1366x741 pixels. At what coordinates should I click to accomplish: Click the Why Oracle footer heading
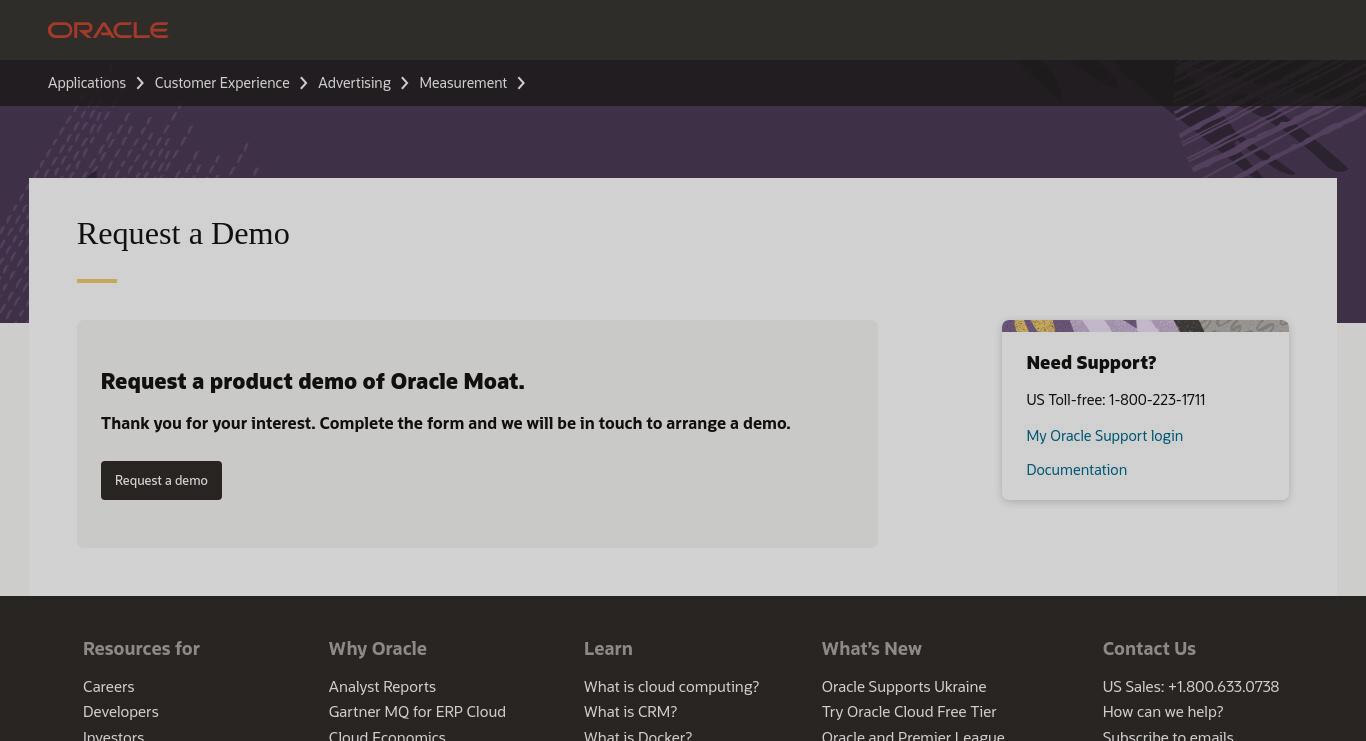point(377,648)
